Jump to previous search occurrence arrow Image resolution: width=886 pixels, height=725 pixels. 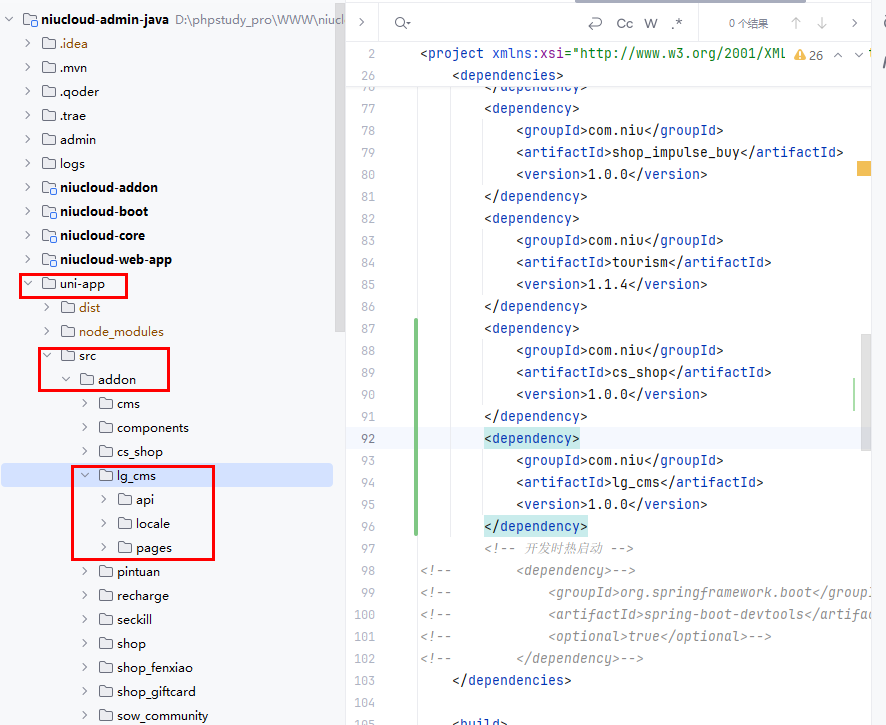(796, 23)
